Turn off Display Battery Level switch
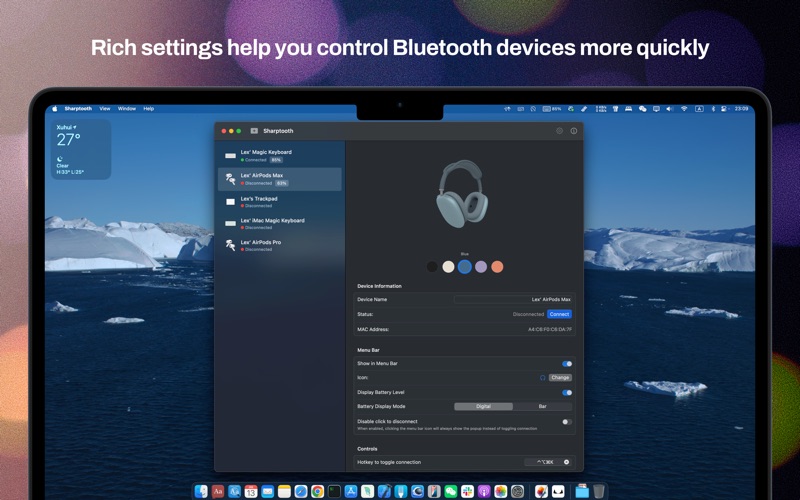Viewport: 800px width, 500px height. pos(567,392)
